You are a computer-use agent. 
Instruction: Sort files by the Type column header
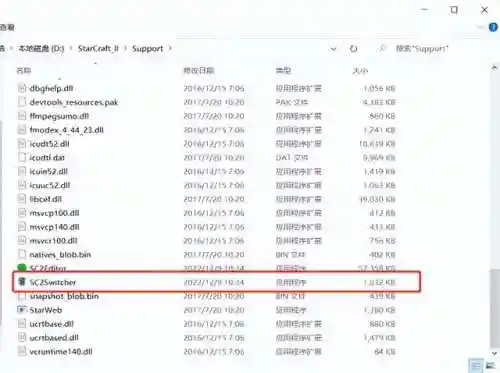pyautogui.click(x=283, y=71)
